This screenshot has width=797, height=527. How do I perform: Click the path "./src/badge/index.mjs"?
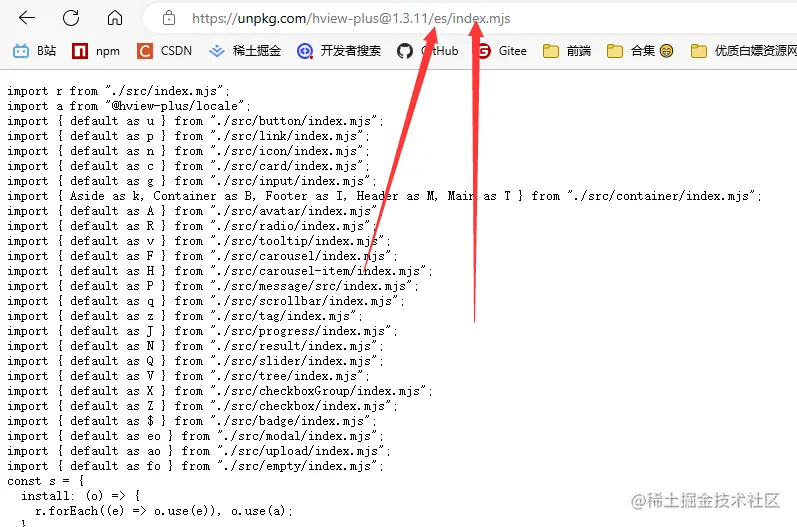[x=290, y=421]
